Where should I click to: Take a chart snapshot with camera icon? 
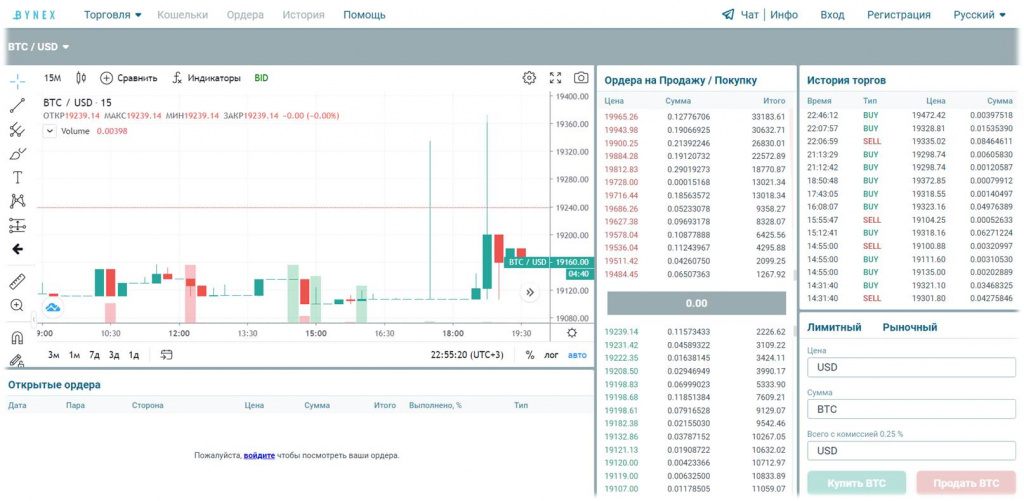click(581, 78)
